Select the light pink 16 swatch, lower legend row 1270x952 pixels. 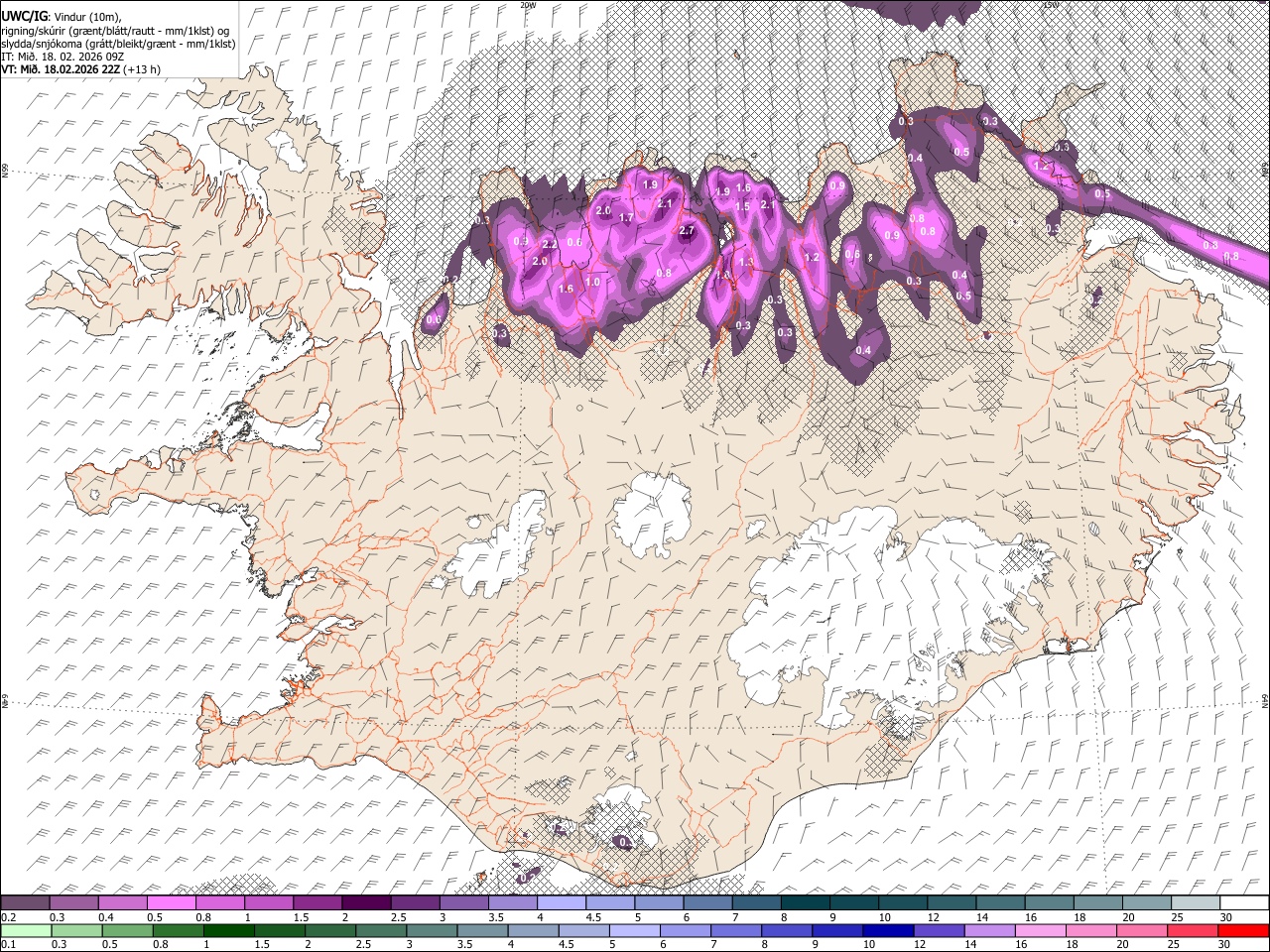click(1041, 930)
